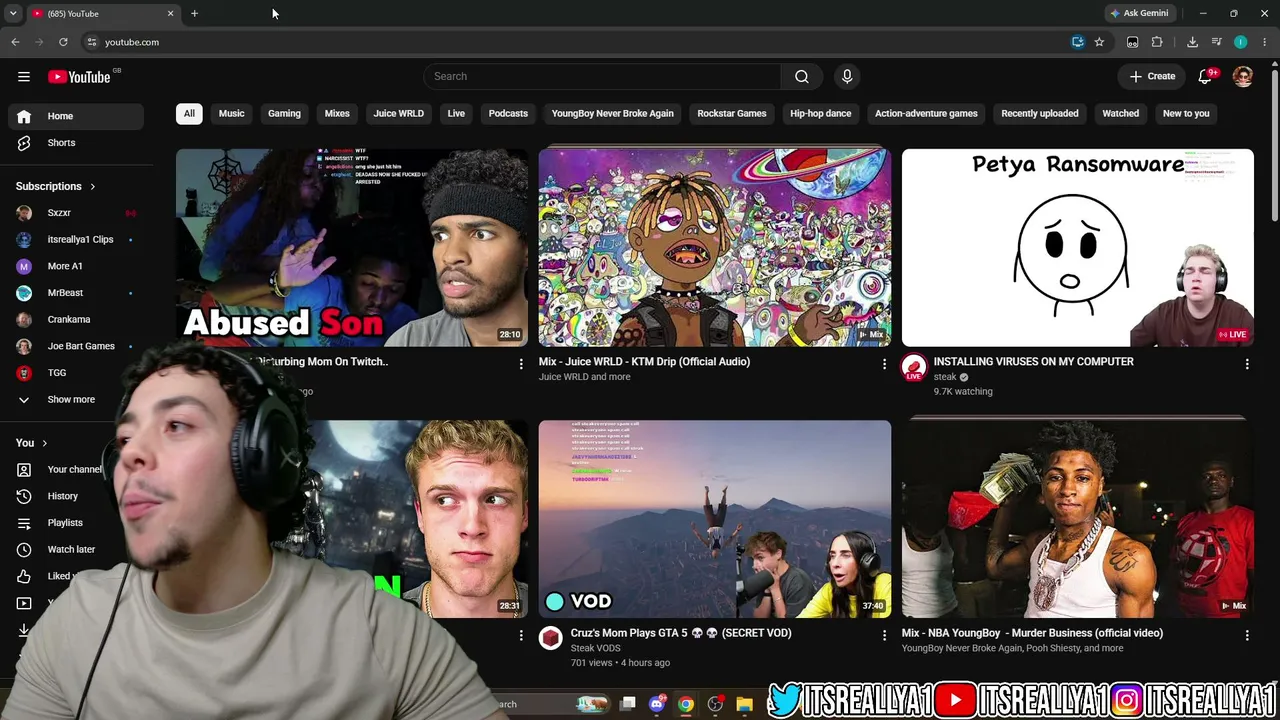Open the hamburger guide menu
This screenshot has width=1280, height=720.
pos(24,76)
